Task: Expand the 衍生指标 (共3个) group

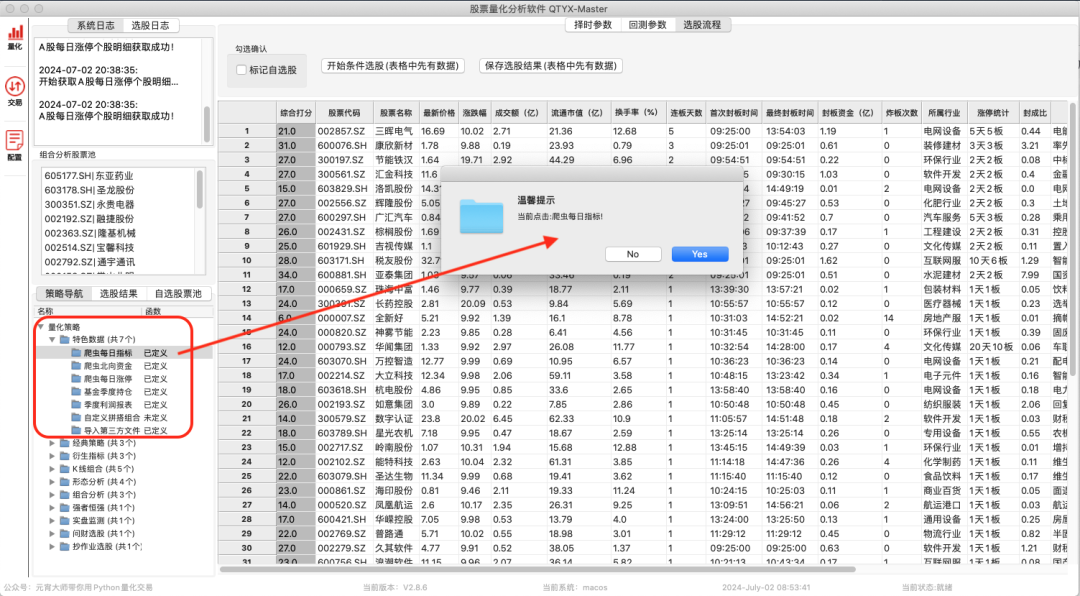Action: click(x=52, y=456)
